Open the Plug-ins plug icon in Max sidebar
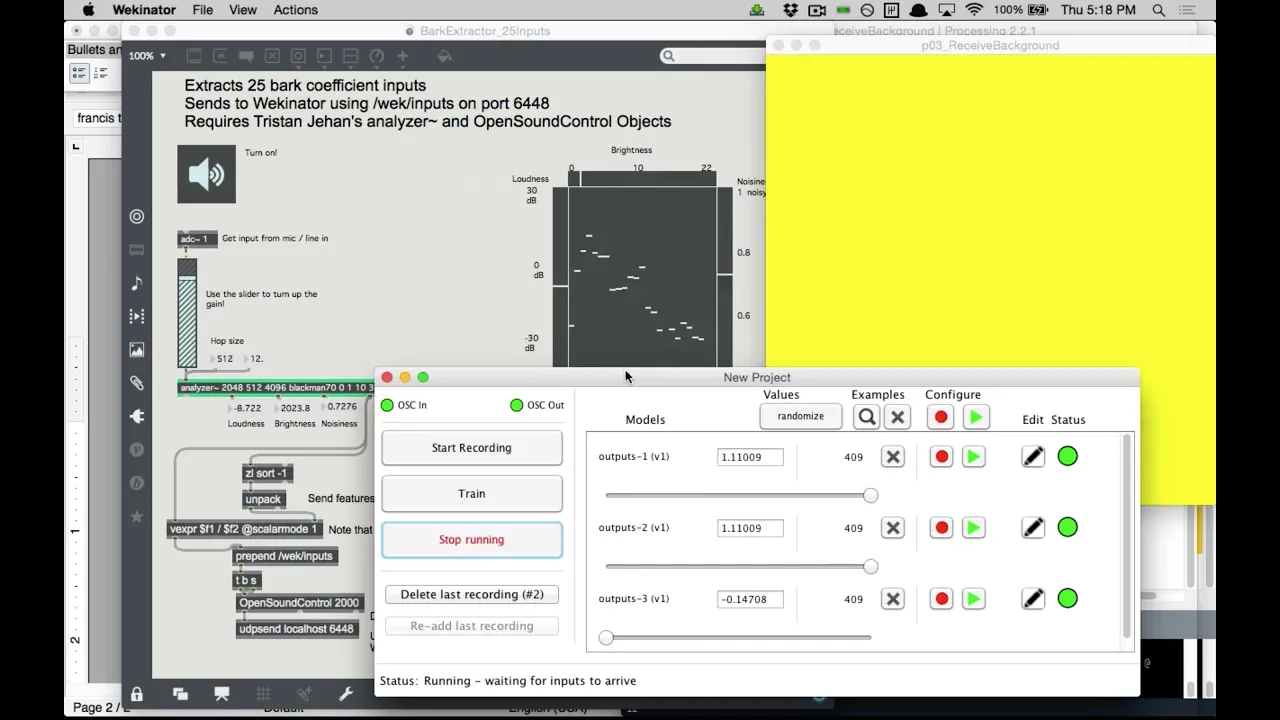 point(137,416)
